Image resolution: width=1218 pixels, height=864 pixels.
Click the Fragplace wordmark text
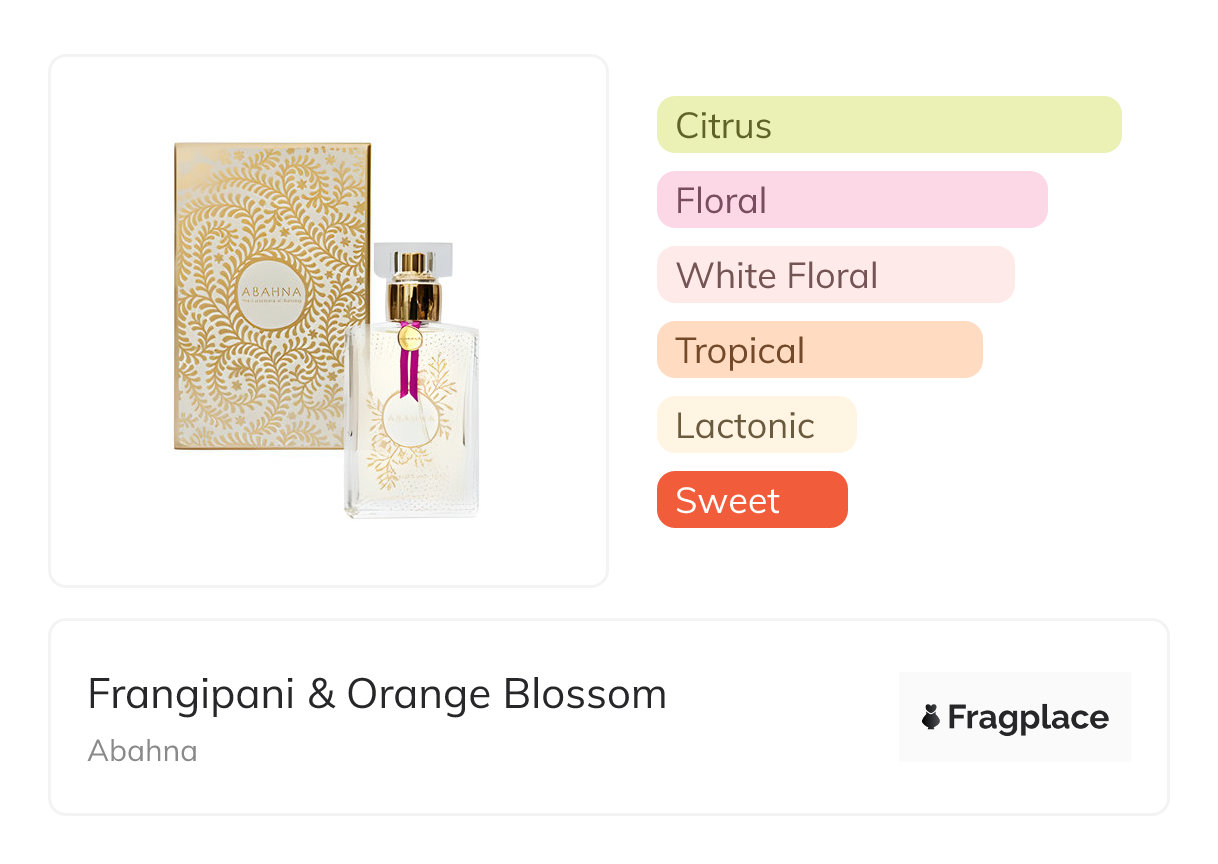pyautogui.click(x=1028, y=717)
